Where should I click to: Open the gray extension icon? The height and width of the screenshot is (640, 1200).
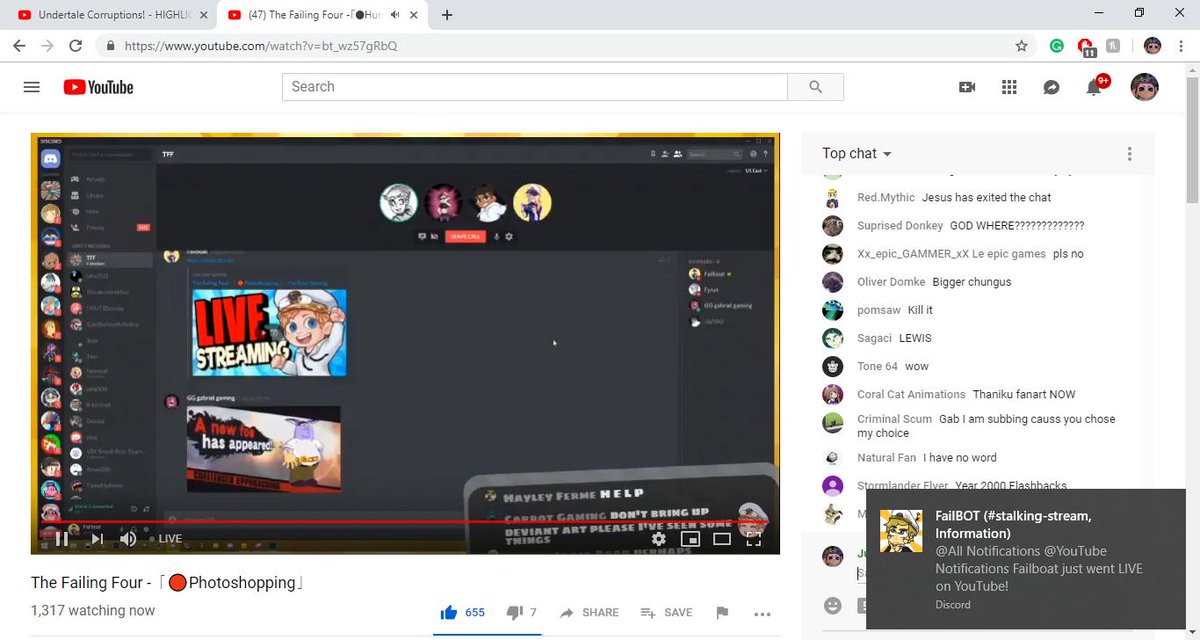point(1113,46)
